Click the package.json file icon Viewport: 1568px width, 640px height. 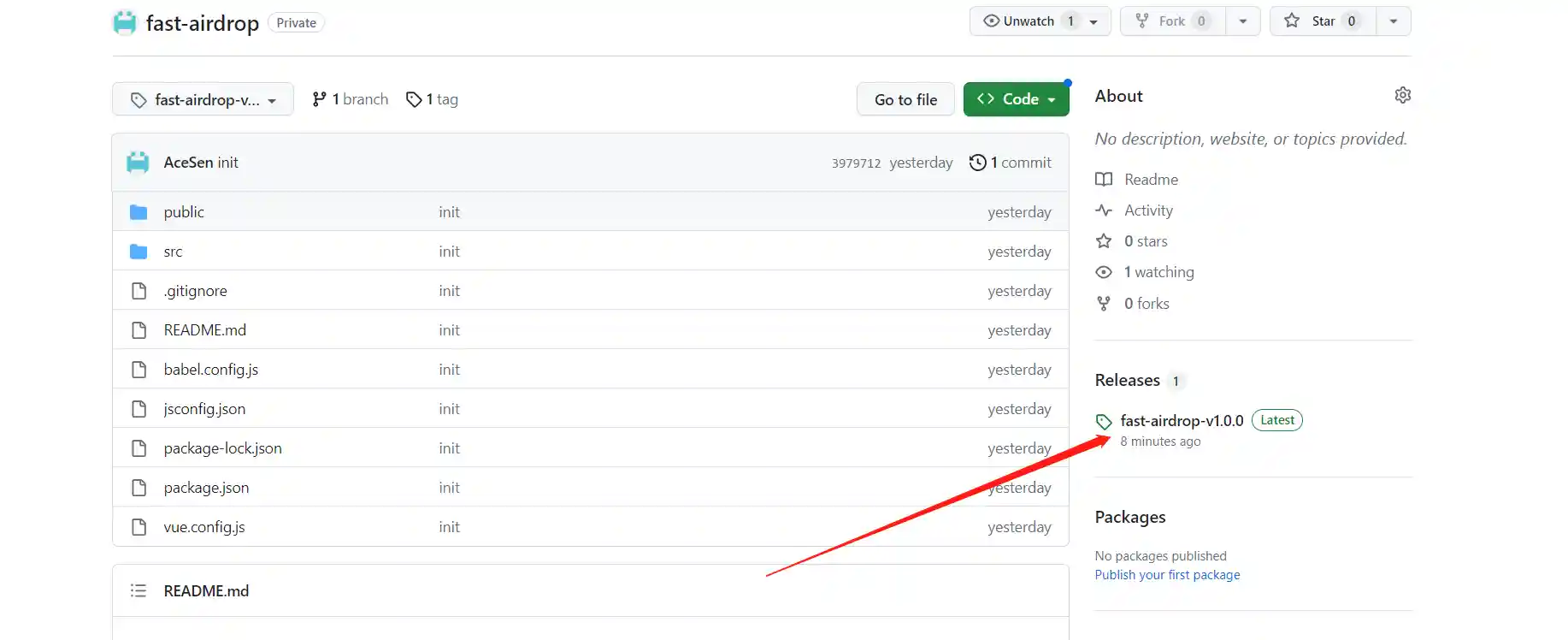click(139, 488)
